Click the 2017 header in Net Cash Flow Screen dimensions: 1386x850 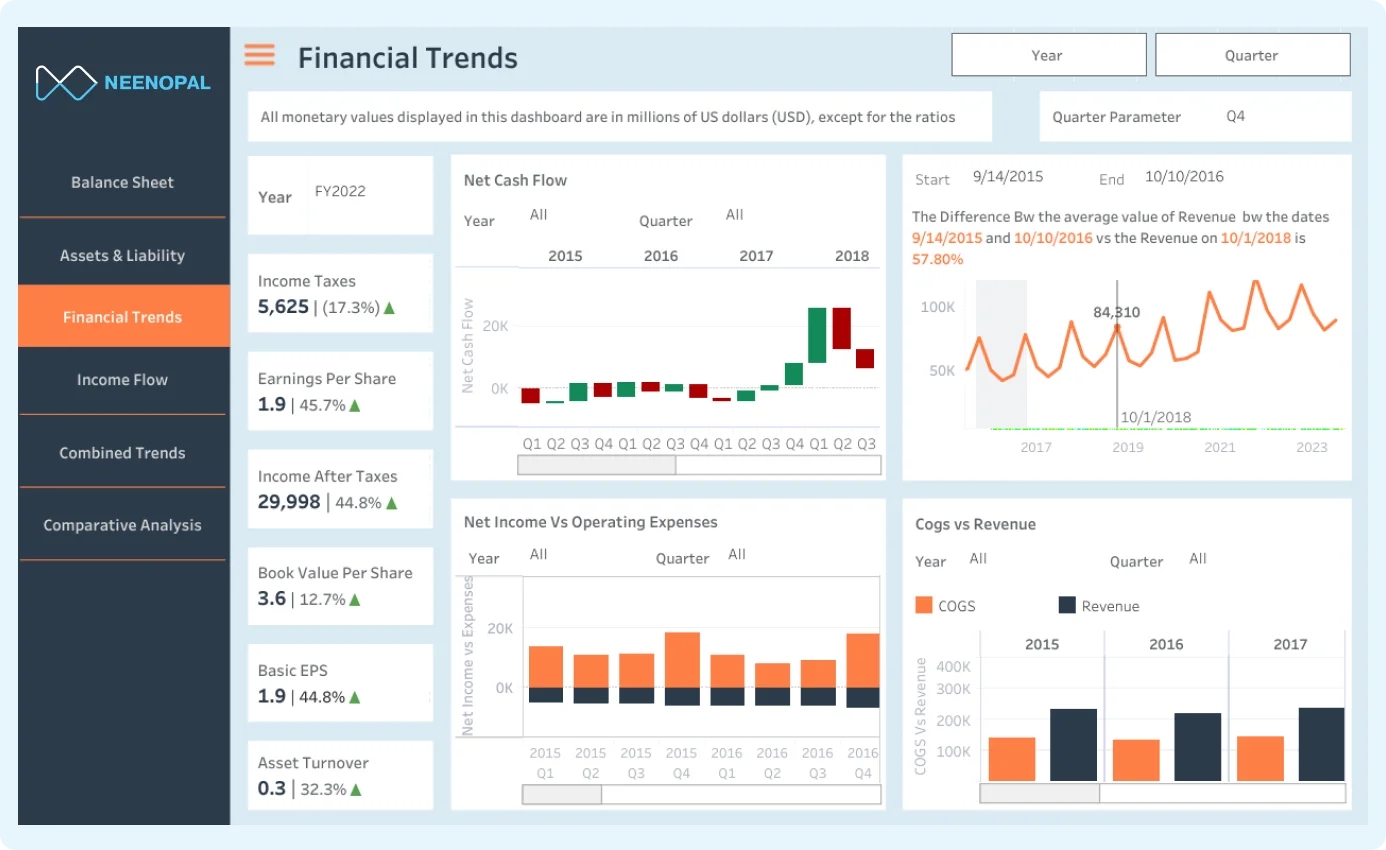[x=756, y=256]
